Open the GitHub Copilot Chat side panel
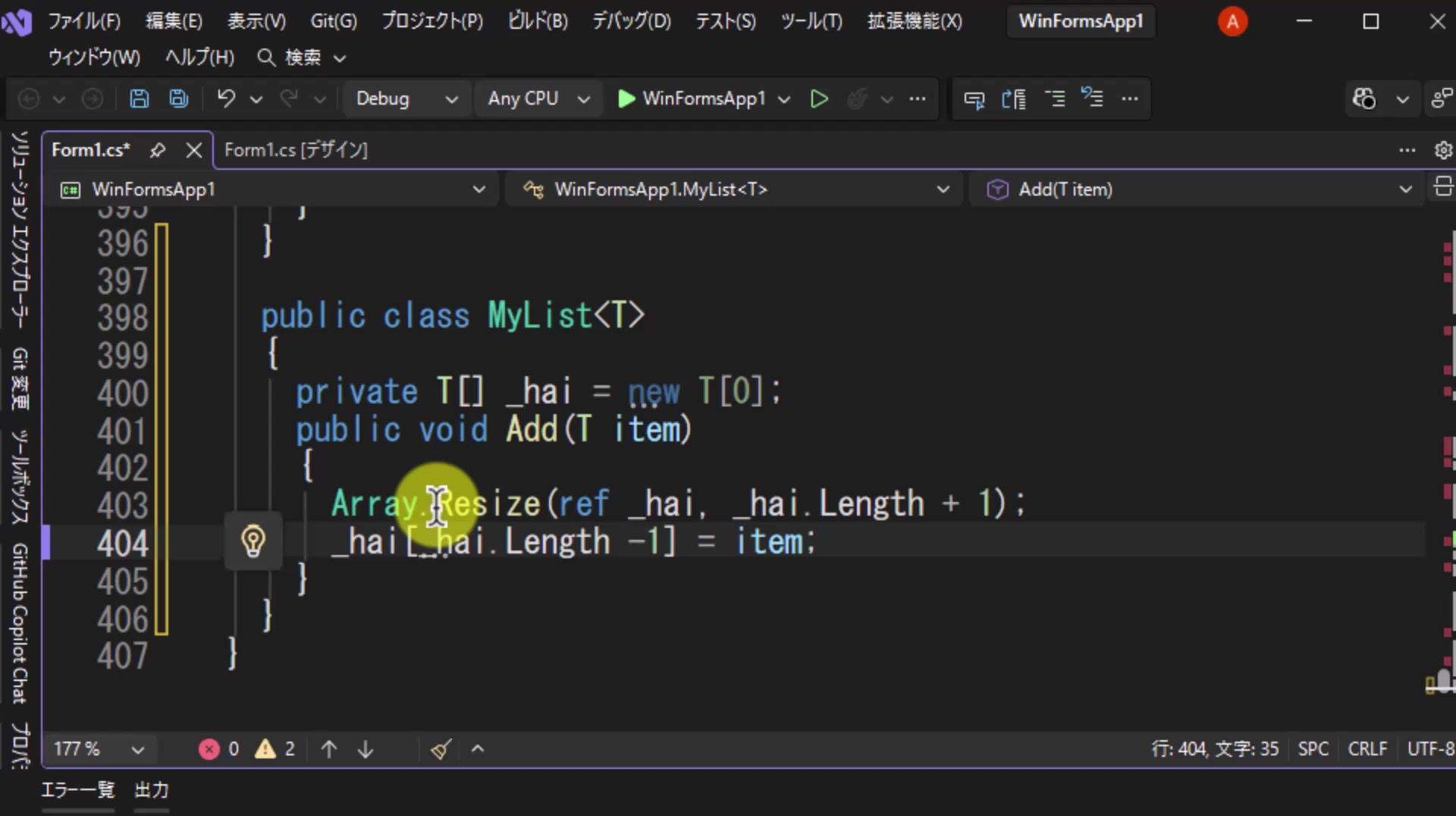 point(20,623)
